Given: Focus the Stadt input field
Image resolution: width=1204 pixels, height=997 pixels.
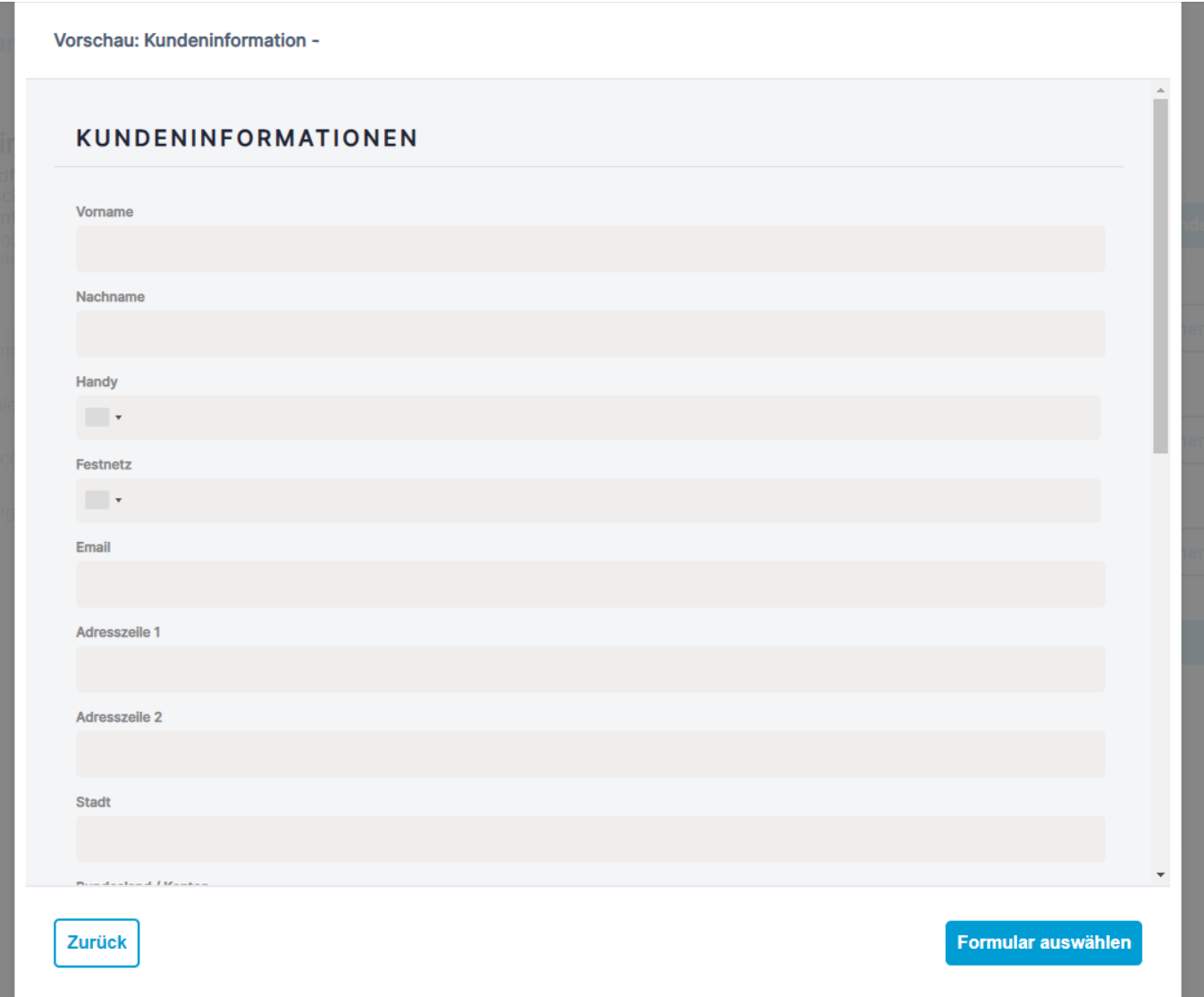Looking at the screenshot, I should [590, 839].
